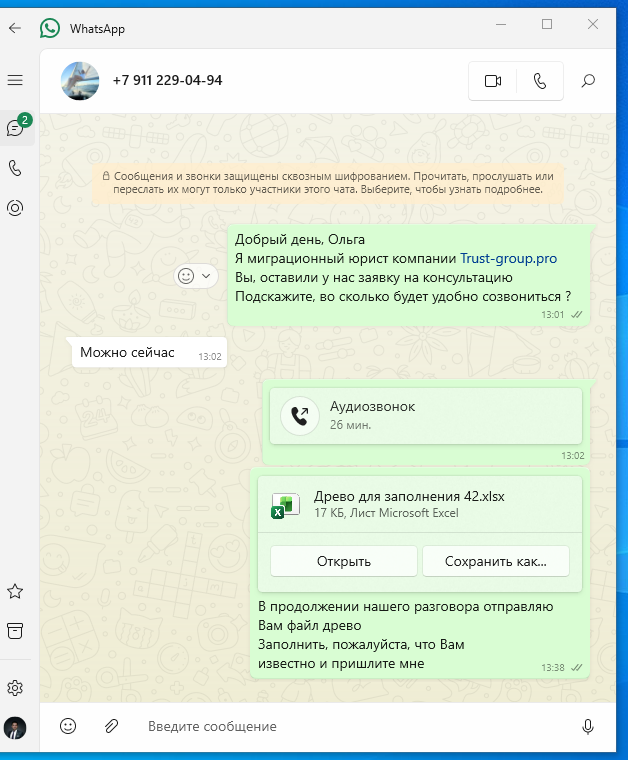Click the 13:38 message read checkmarks

point(577,667)
